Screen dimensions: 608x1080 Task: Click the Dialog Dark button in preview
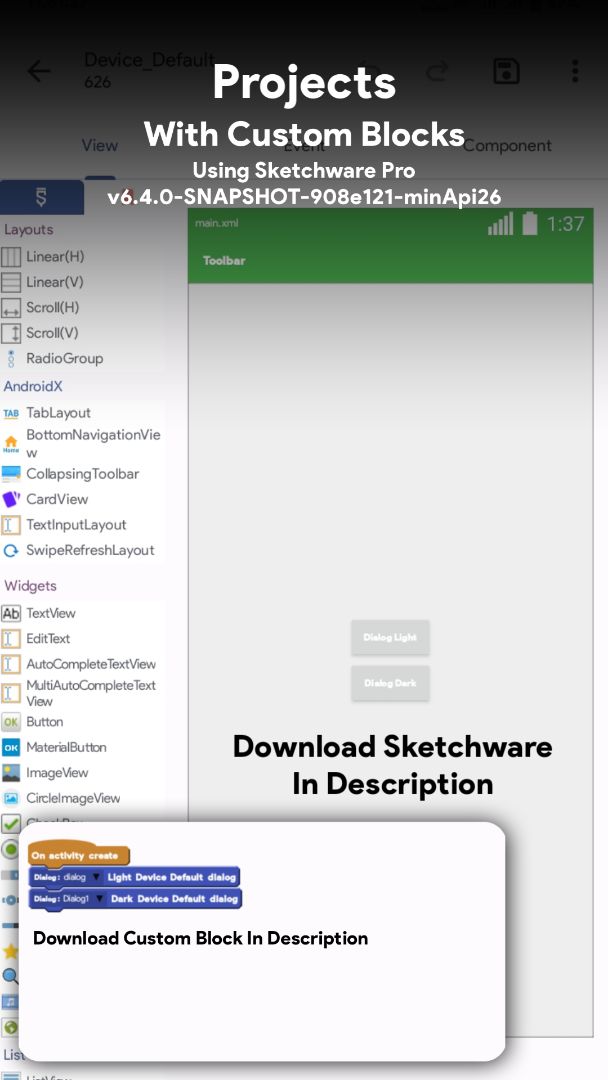[x=390, y=683]
